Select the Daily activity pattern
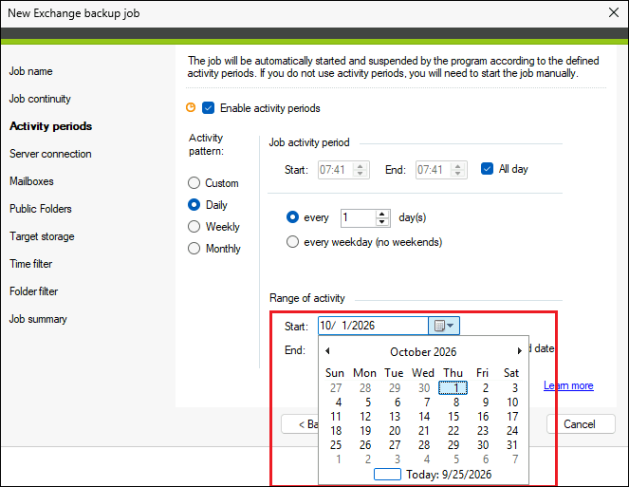 pyautogui.click(x=194, y=205)
